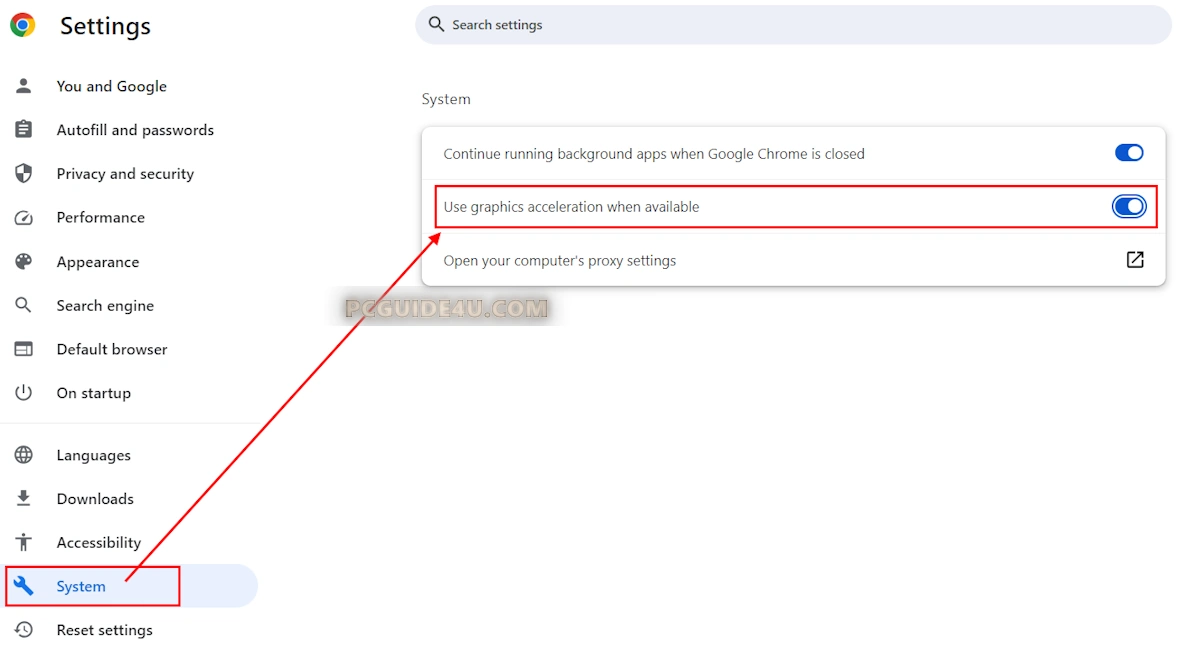Select System in the settings sidebar
This screenshot has height=658, width=1200.
pos(81,587)
